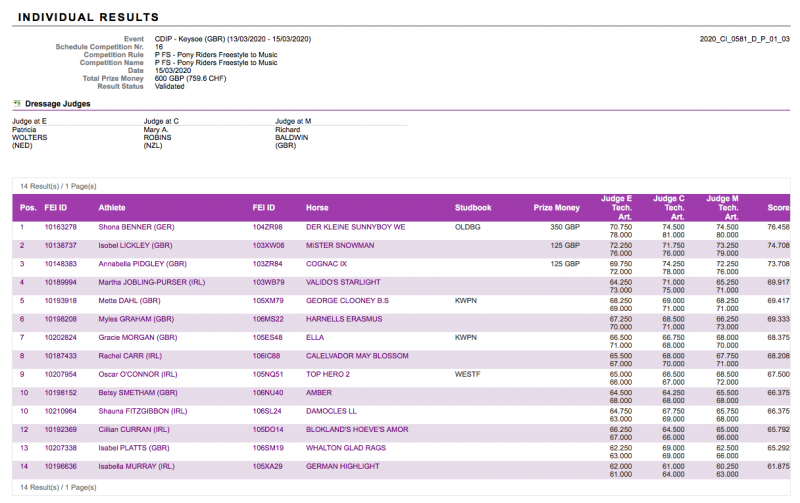Click athlete Isabella MURRAY (IRL)
Screen dimensions: 800x503
(140, 466)
